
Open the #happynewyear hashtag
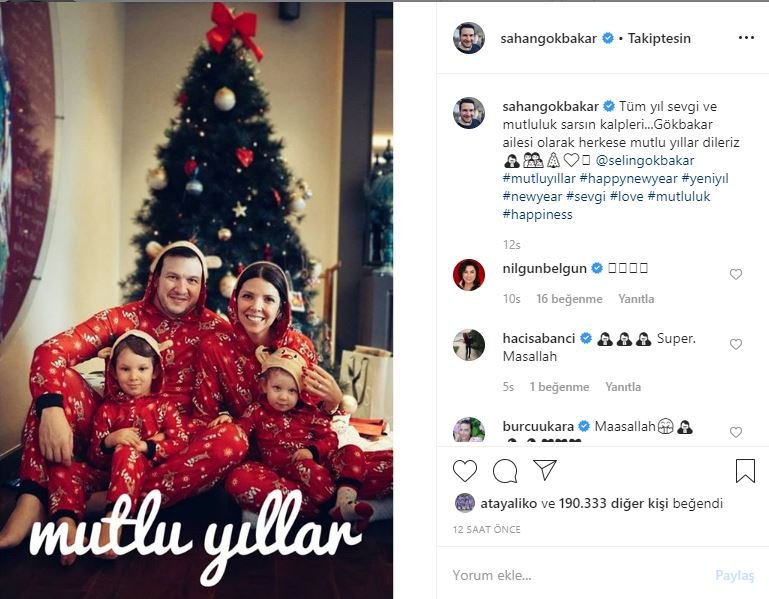point(628,179)
